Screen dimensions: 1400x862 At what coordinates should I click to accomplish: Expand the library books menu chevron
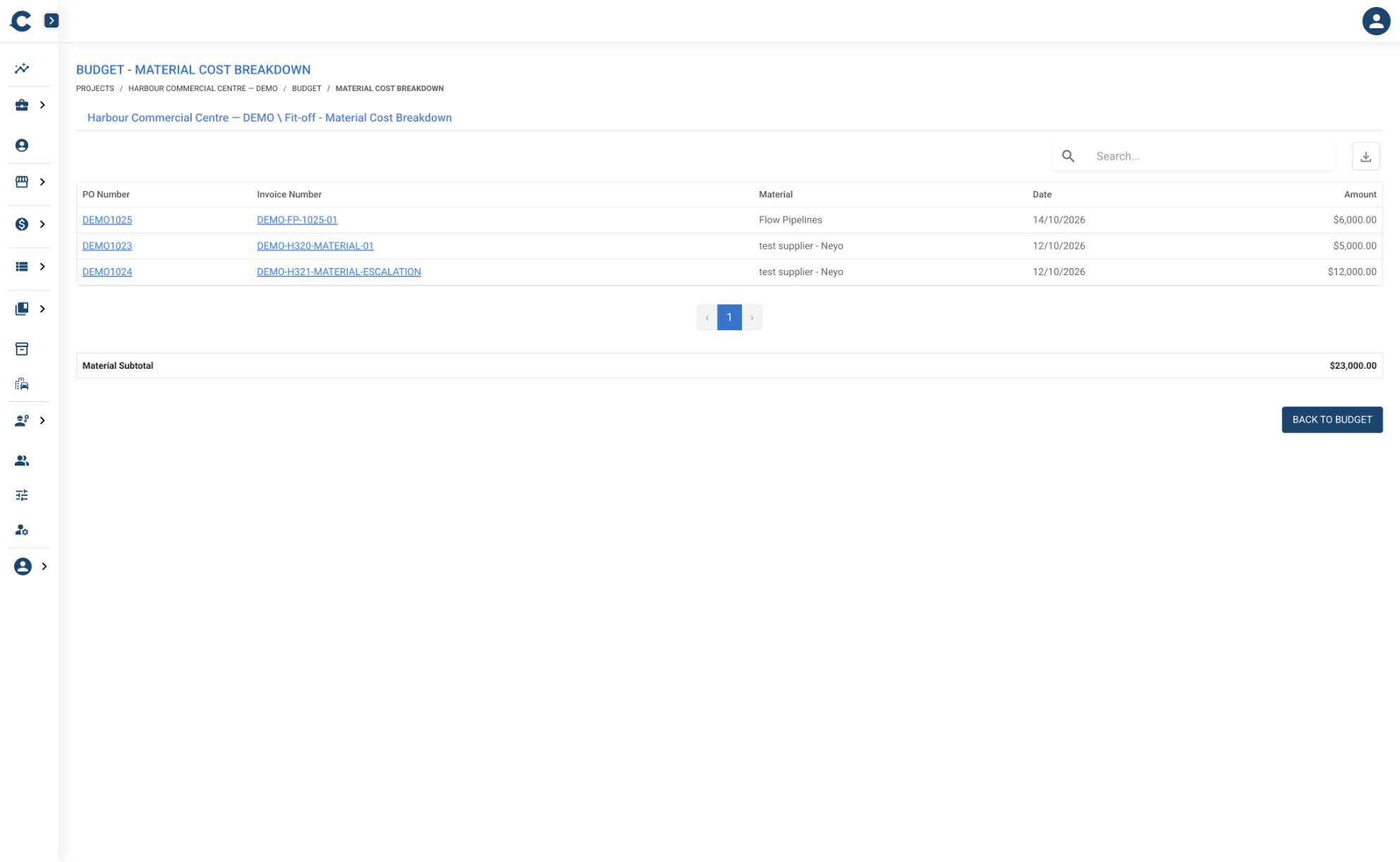42,309
